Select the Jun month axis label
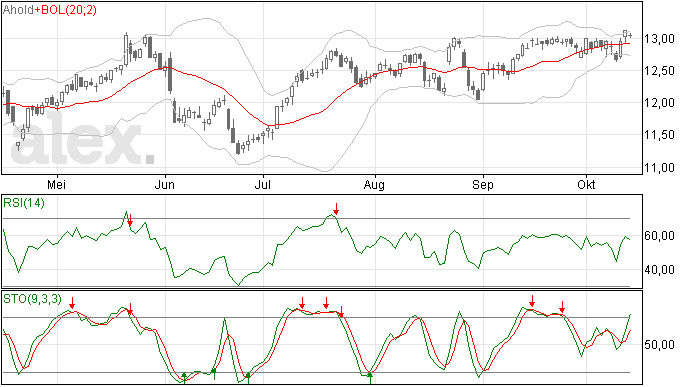This screenshot has width=690, height=387. 165,185
